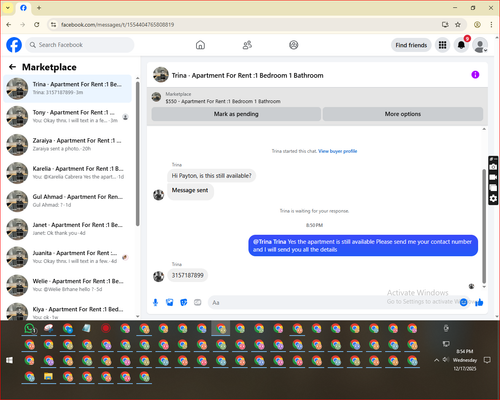Open Tony's apartment chat
The width and height of the screenshot is (500, 400).
pyautogui.click(x=68, y=116)
